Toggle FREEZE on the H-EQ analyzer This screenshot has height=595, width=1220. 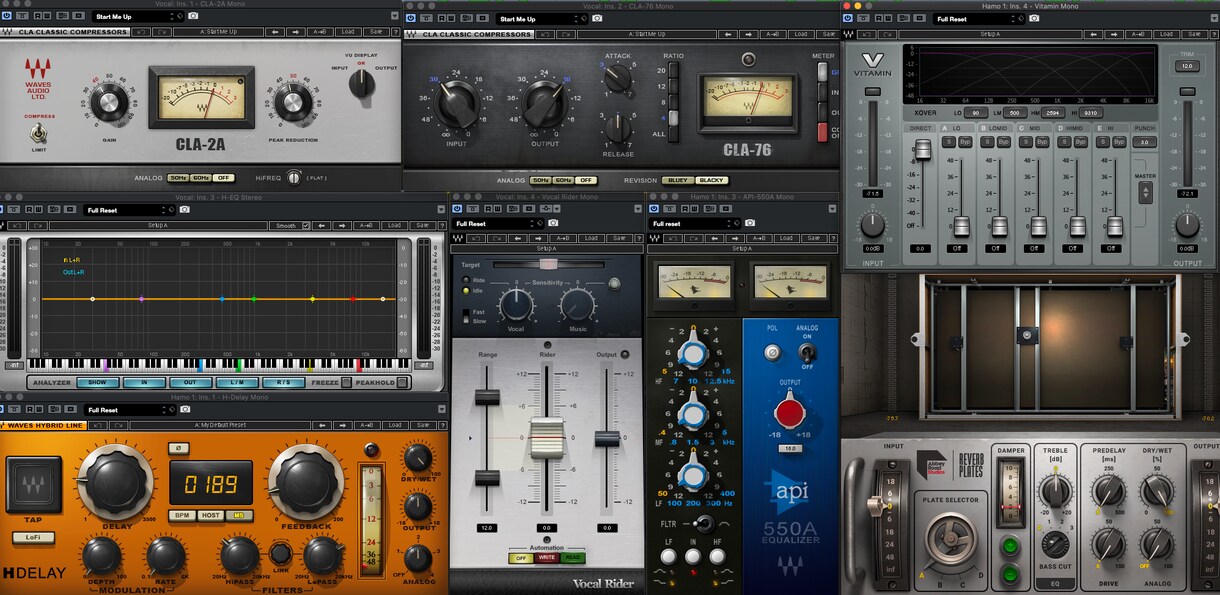[x=346, y=382]
